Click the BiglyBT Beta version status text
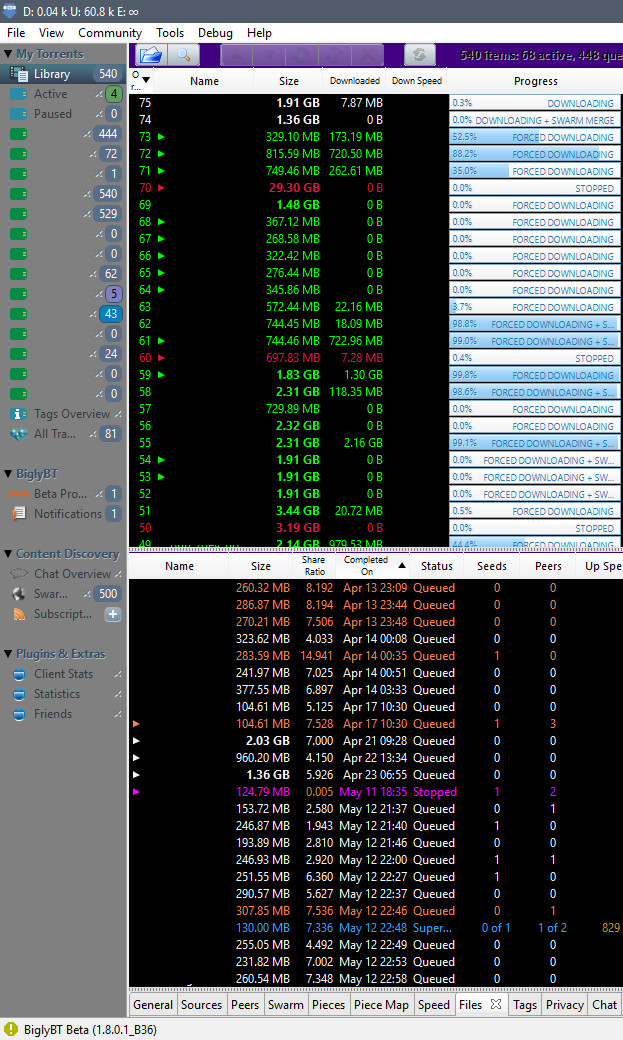The height and width of the screenshot is (1040, 623). pos(90,1030)
